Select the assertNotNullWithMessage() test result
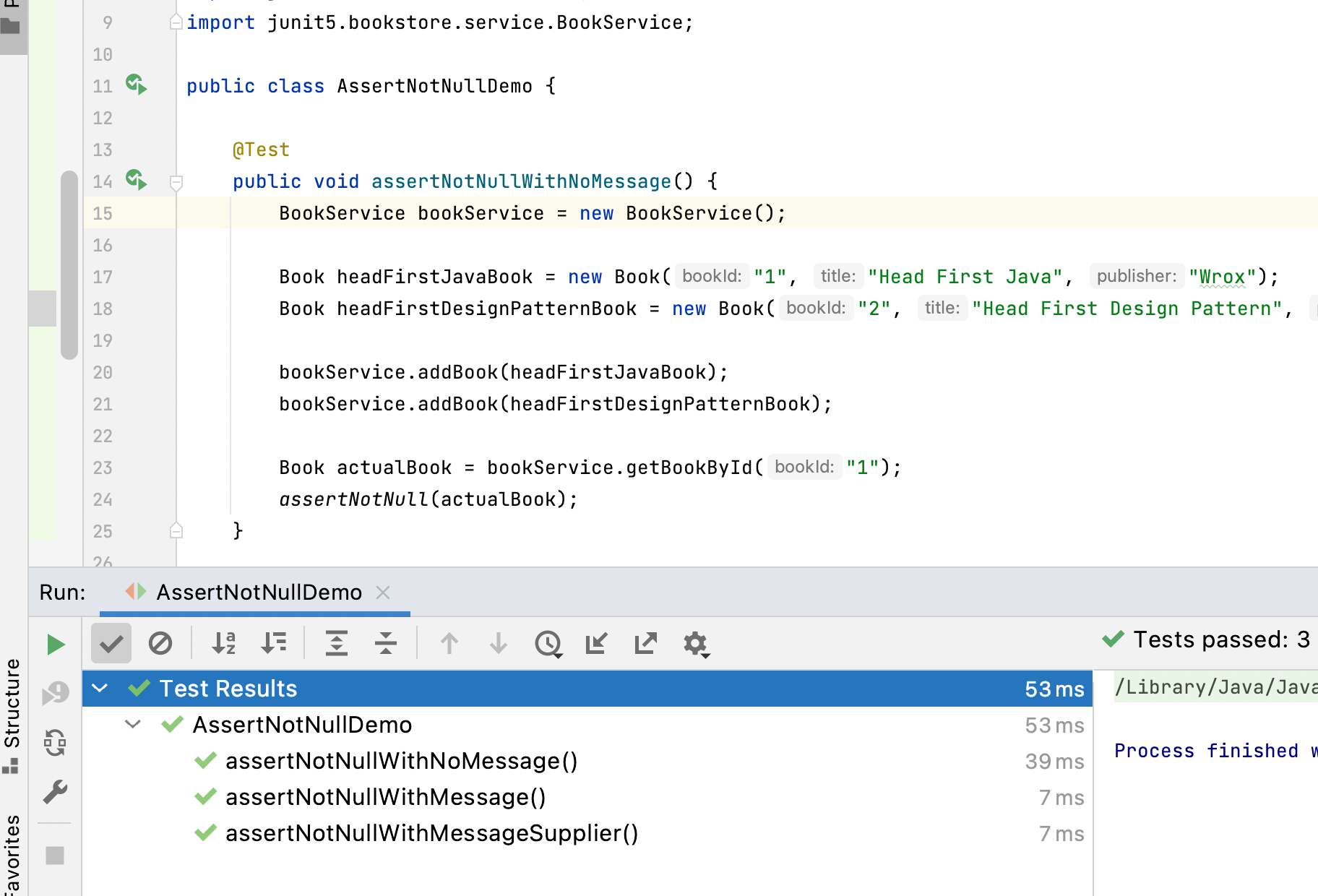Screen dimensions: 1318x896 (x=386, y=797)
